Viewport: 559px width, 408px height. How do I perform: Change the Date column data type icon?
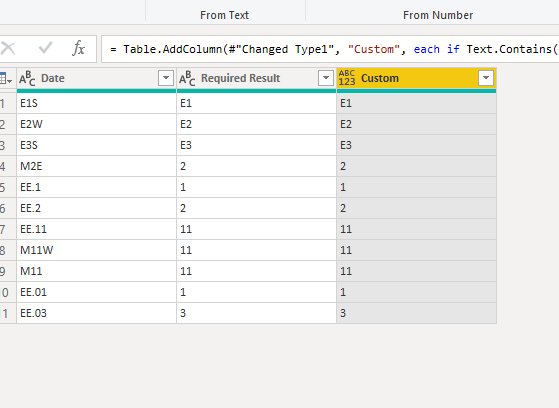[x=27, y=78]
